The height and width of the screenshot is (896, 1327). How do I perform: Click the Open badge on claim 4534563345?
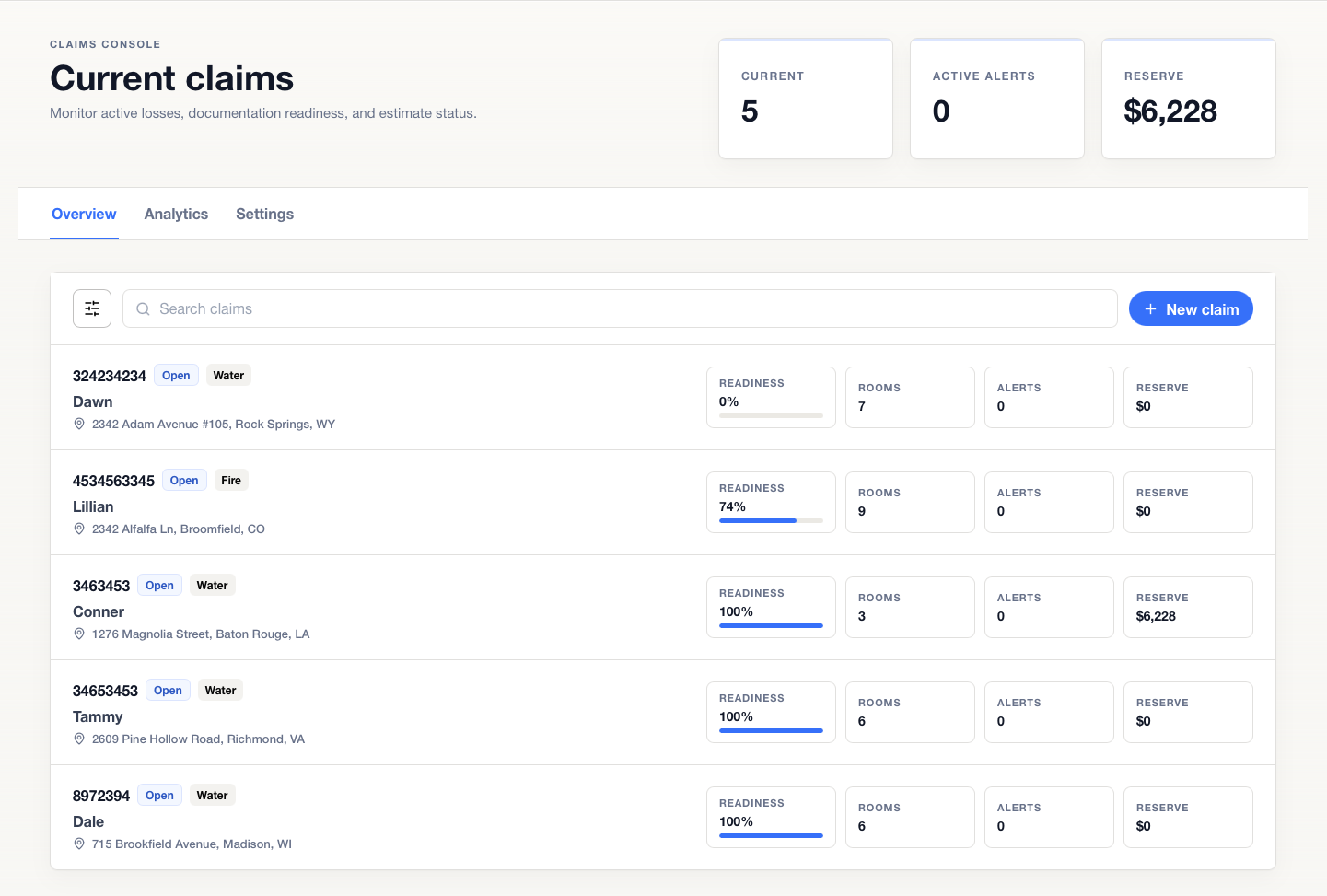(x=184, y=481)
